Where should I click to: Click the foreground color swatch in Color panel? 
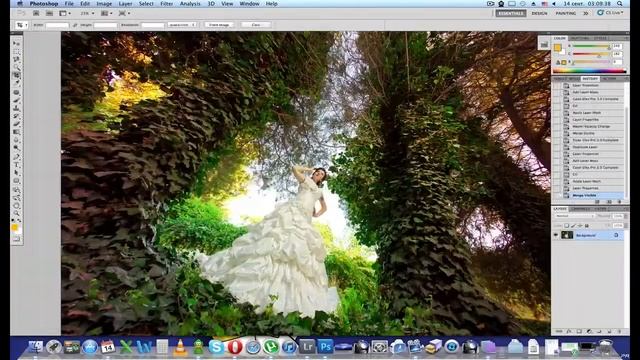tap(558, 48)
